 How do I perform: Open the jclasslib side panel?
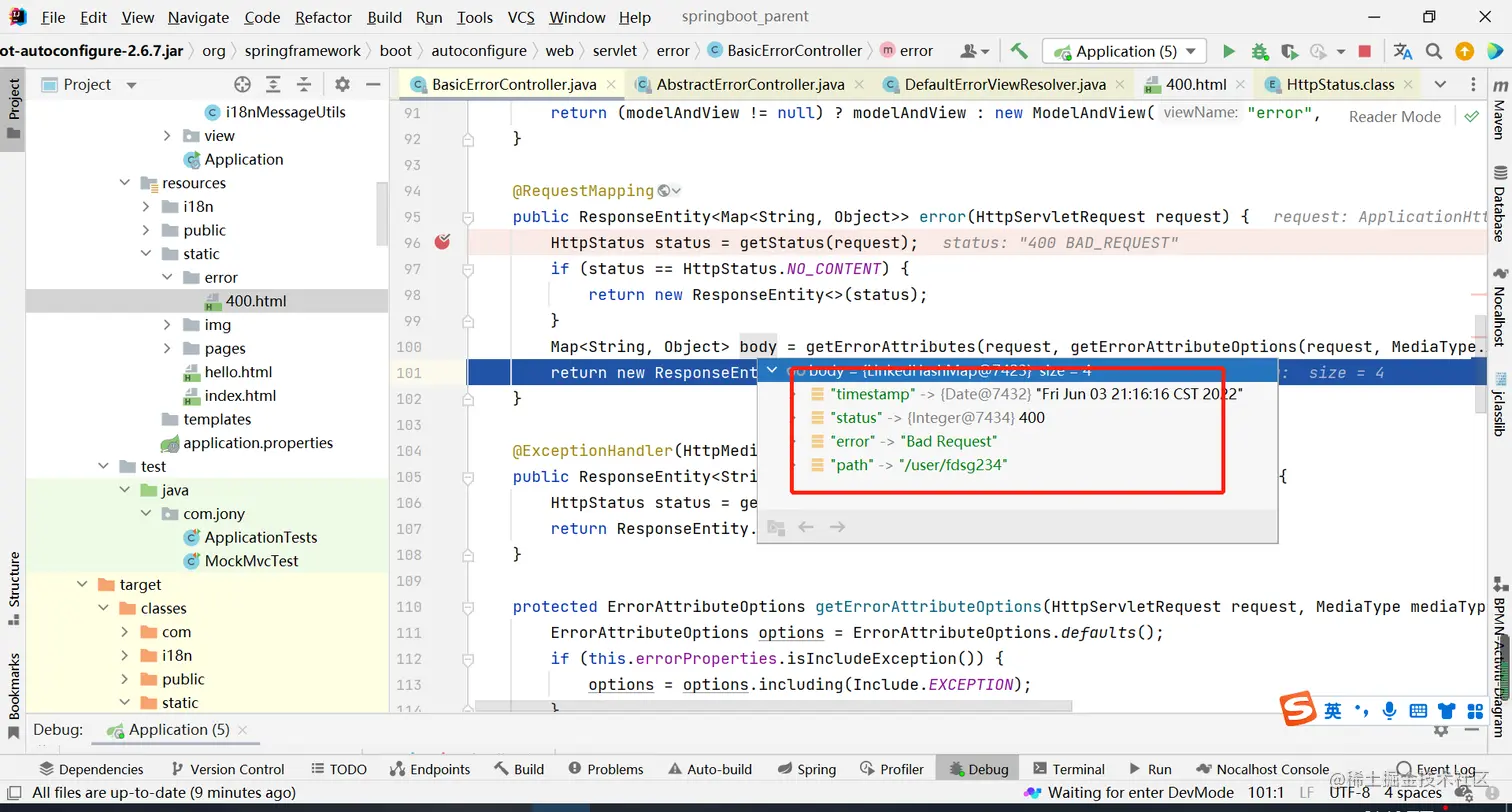pyautogui.click(x=1499, y=403)
